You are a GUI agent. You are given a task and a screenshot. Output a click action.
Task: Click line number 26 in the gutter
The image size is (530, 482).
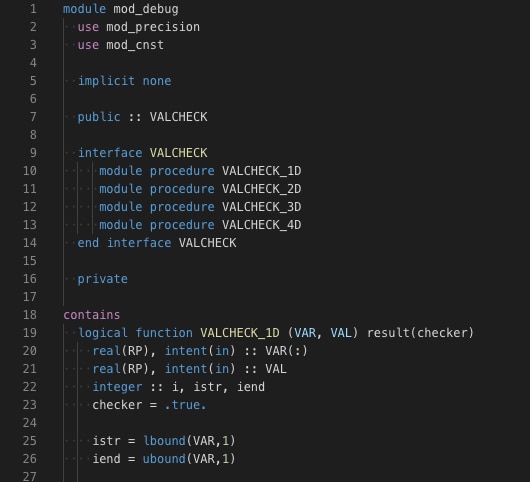tap(30, 459)
